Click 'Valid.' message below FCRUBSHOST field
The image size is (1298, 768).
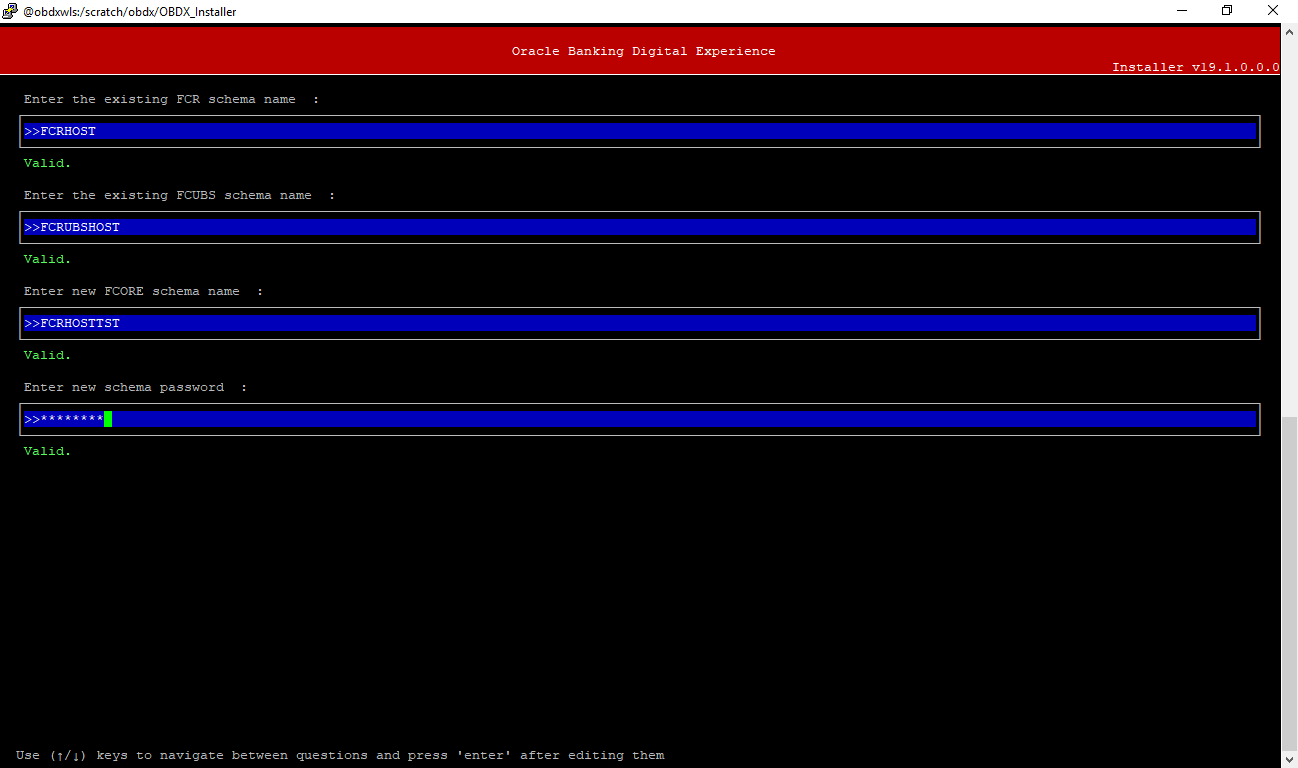click(x=48, y=259)
